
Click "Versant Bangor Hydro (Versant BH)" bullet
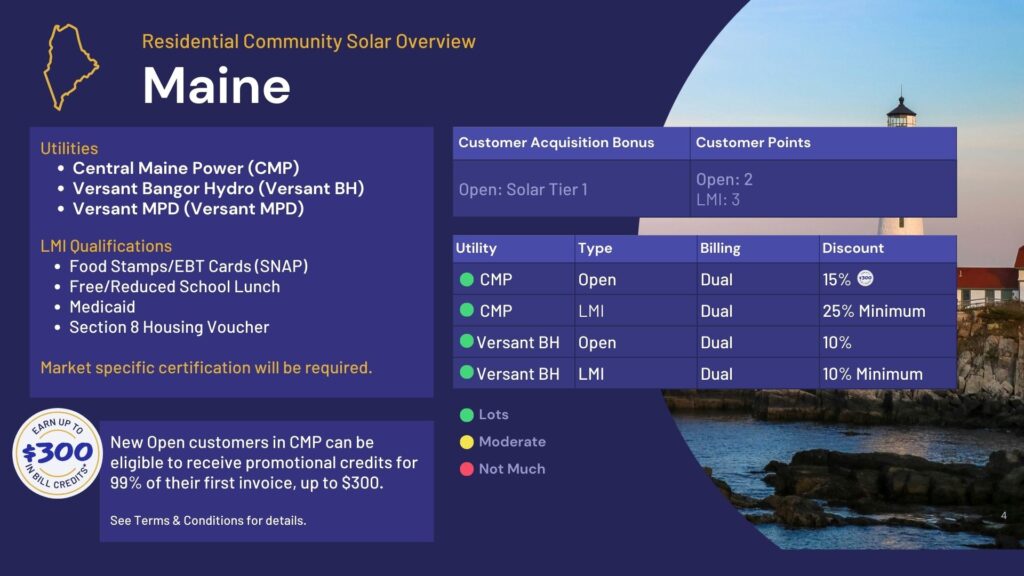click(218, 188)
